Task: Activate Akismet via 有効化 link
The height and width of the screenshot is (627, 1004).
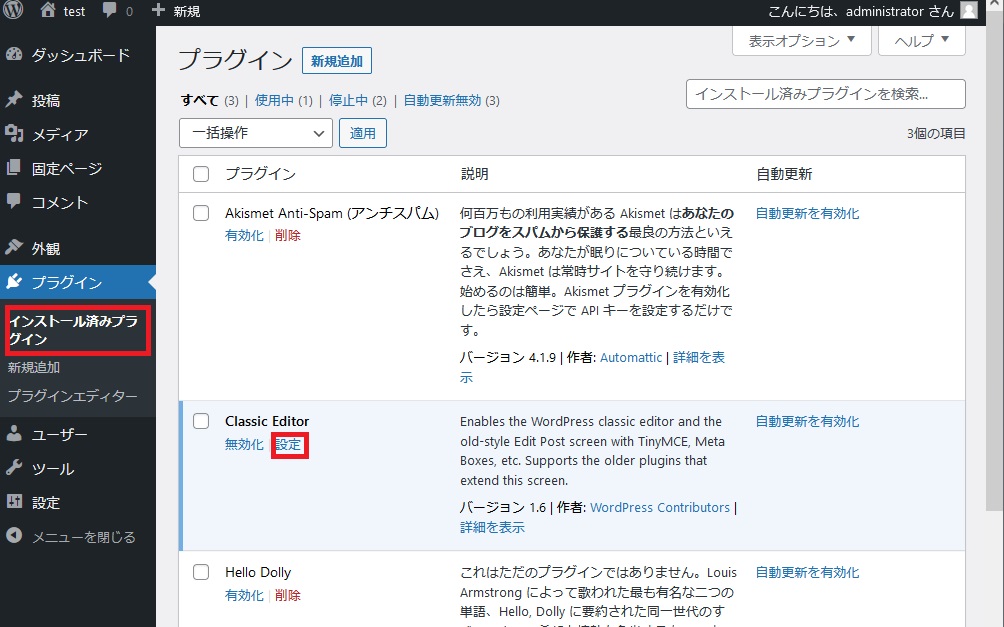Action: coord(245,235)
